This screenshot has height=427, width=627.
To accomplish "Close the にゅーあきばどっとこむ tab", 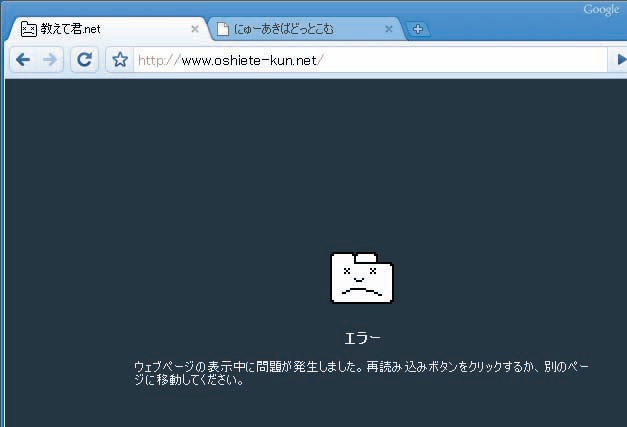I will [389, 29].
